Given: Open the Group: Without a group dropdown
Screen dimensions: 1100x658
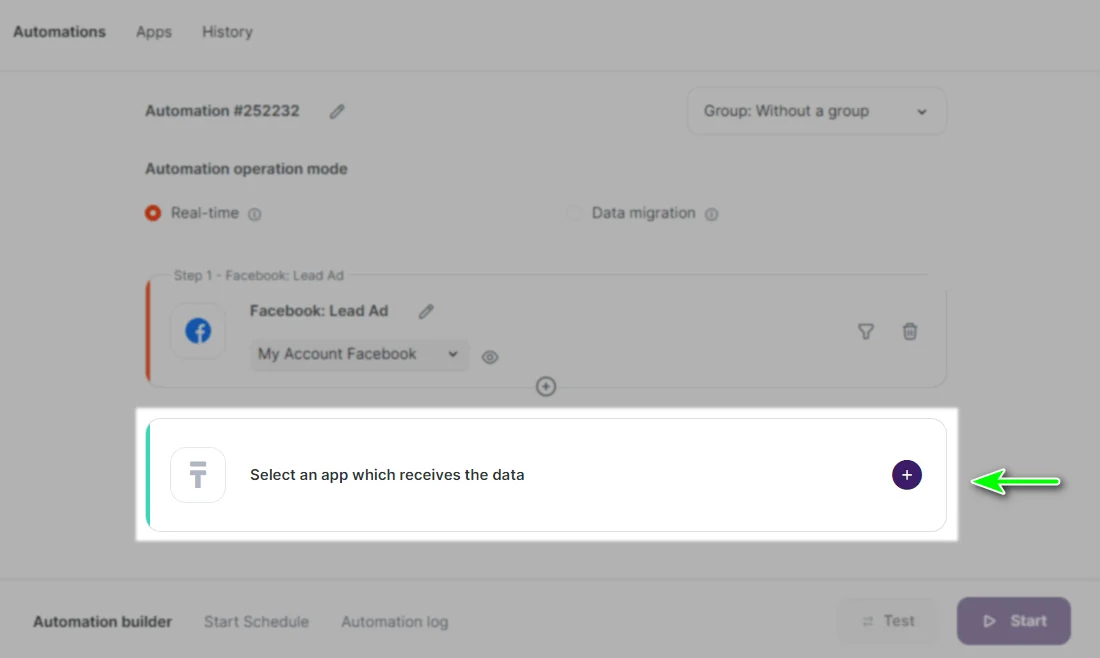Looking at the screenshot, I should pos(815,111).
